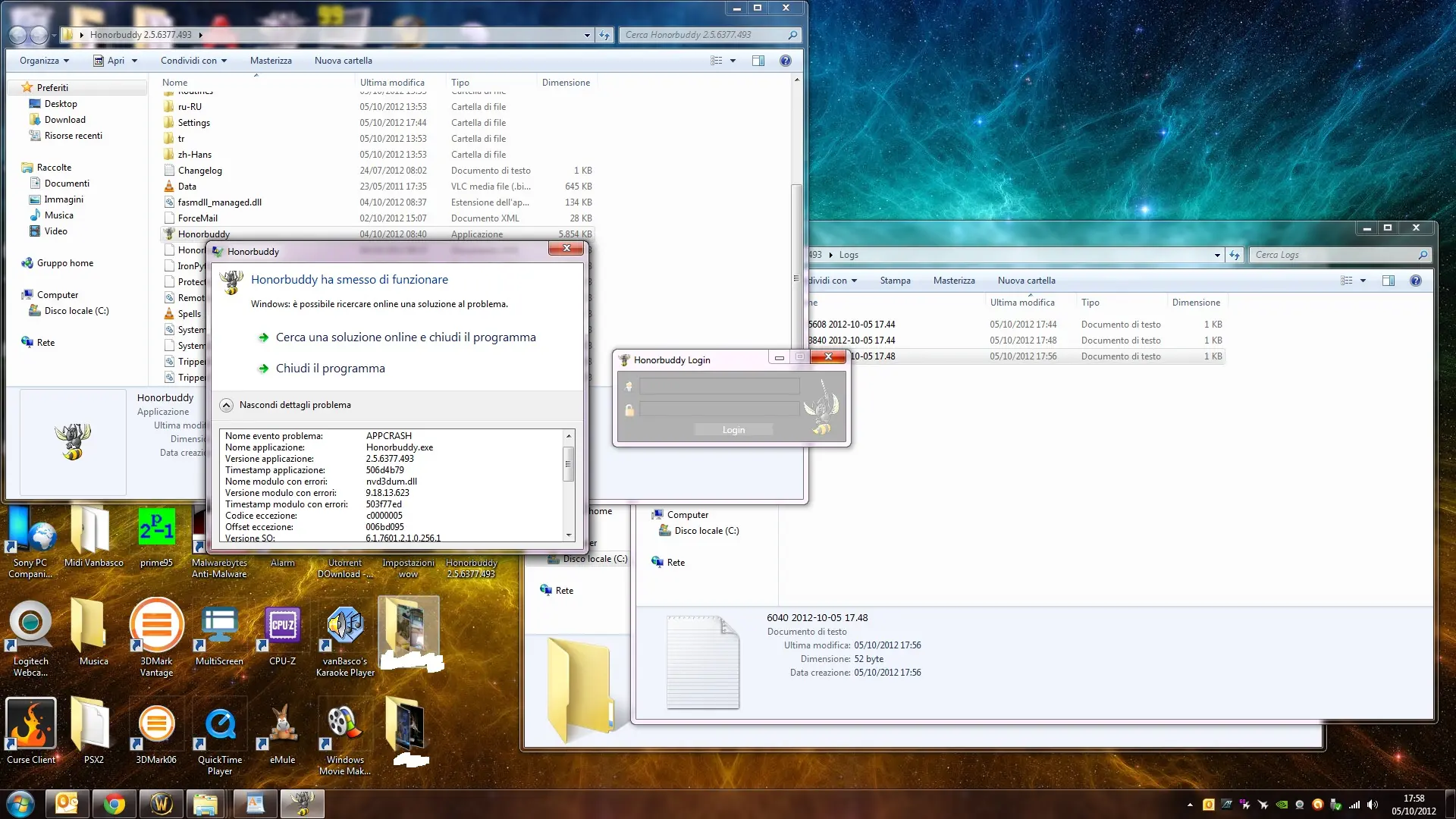Refresh the Honorbuddy folder address bar
This screenshot has width=1456, height=819.
[604, 35]
